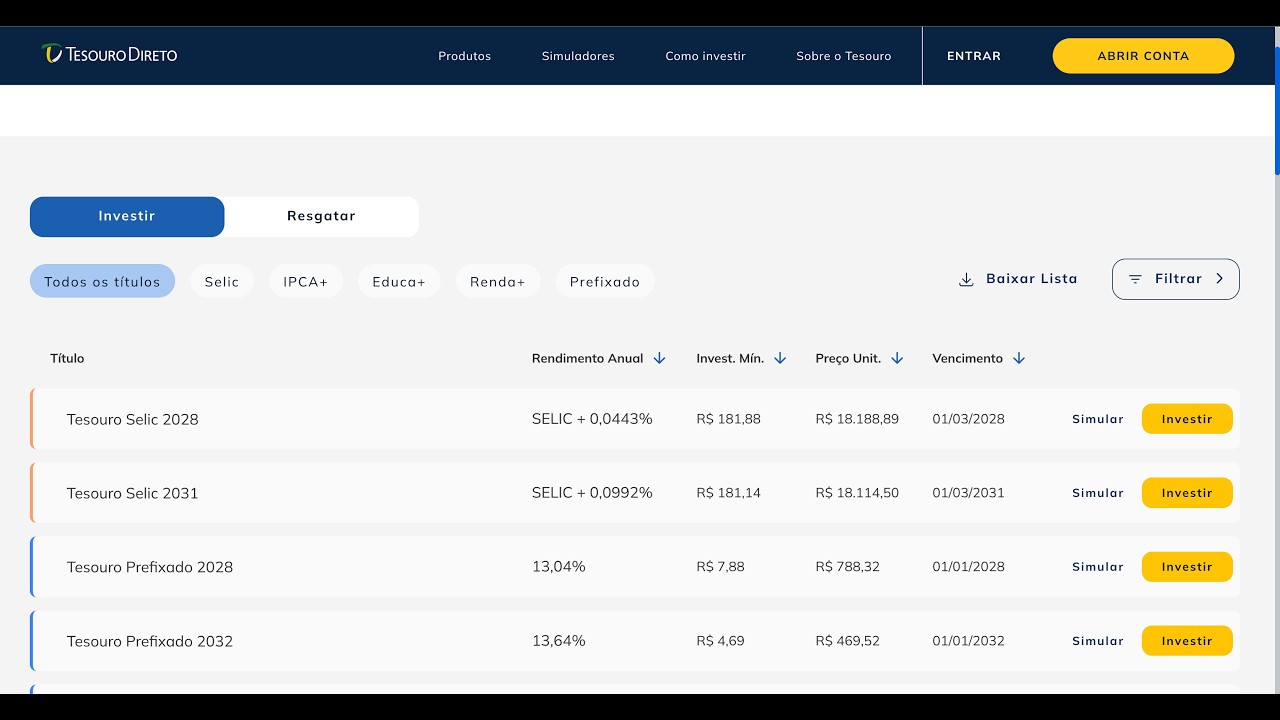Click Simular for Tesouro Selic 2031
Viewport: 1280px width, 720px height.
[x=1098, y=493]
